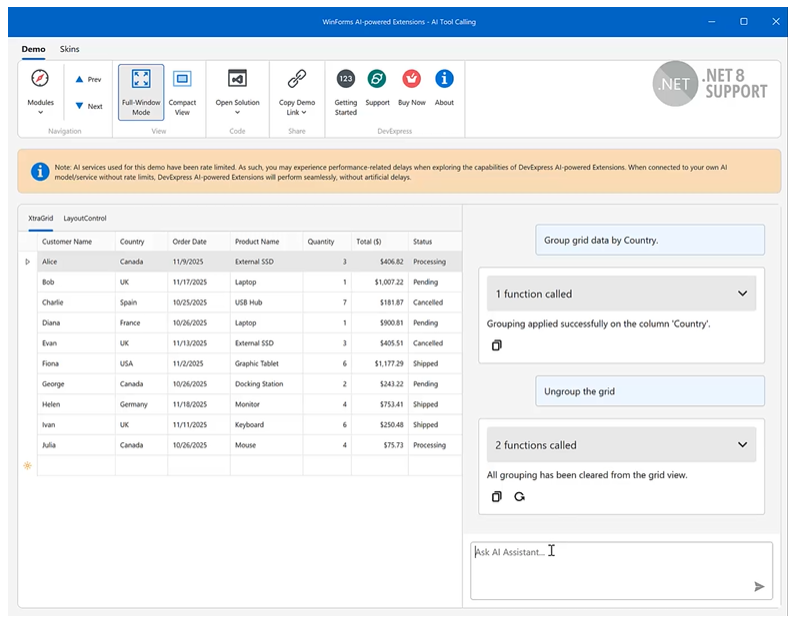The image size is (794, 625).
Task: Open Solution in Visual Studio
Action: [237, 92]
